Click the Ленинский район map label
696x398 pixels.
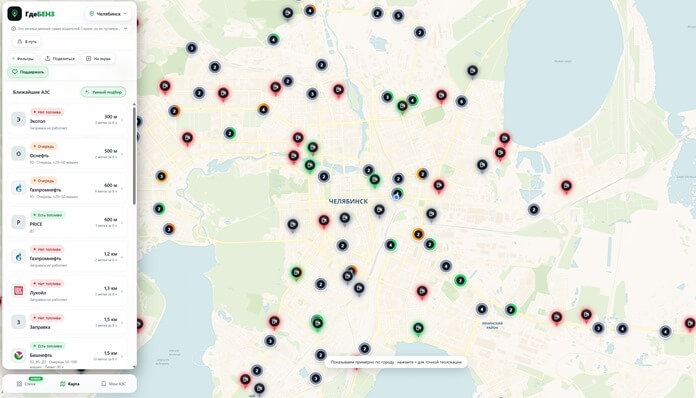492,325
